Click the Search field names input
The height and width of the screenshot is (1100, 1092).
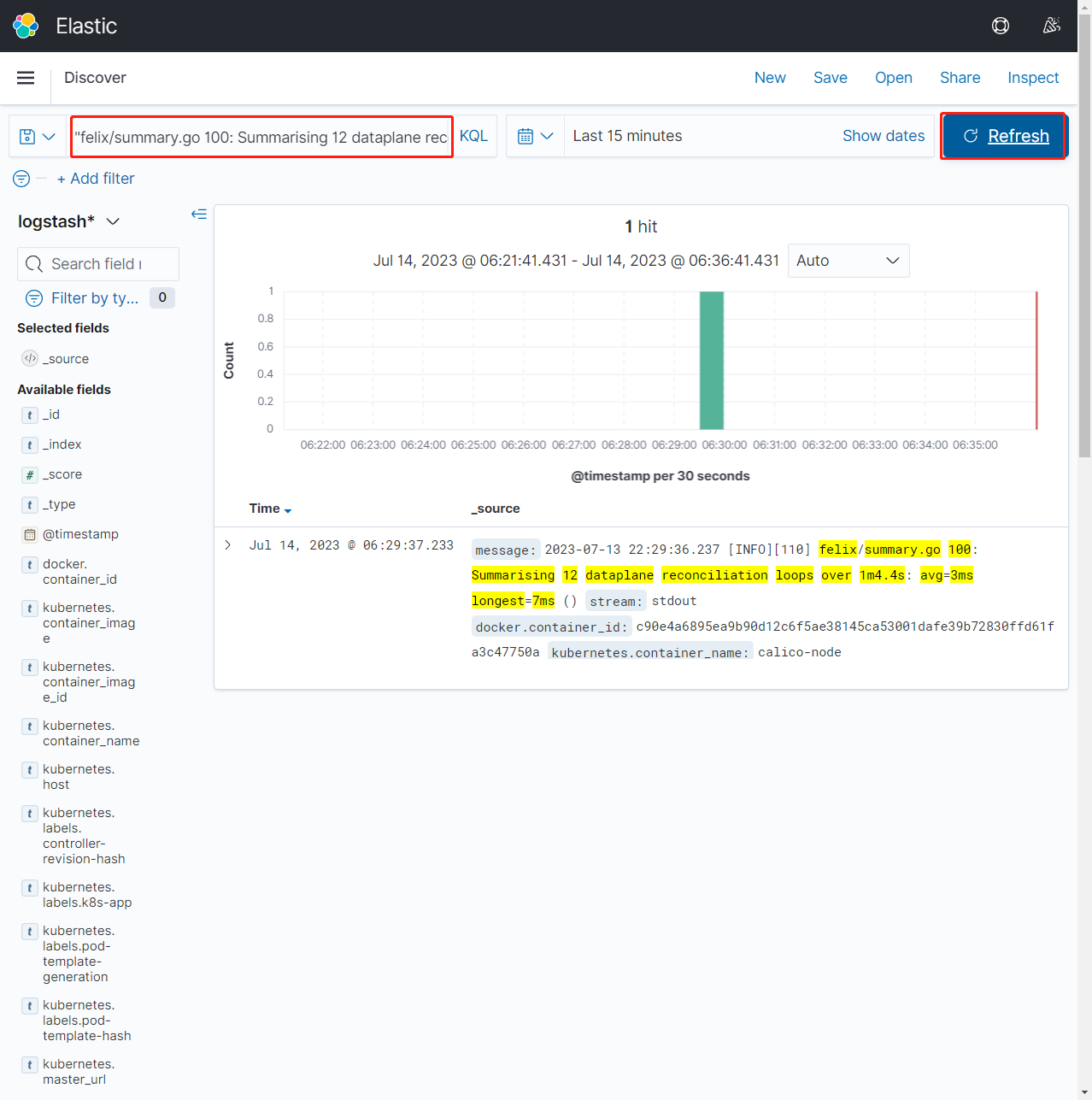[98, 264]
